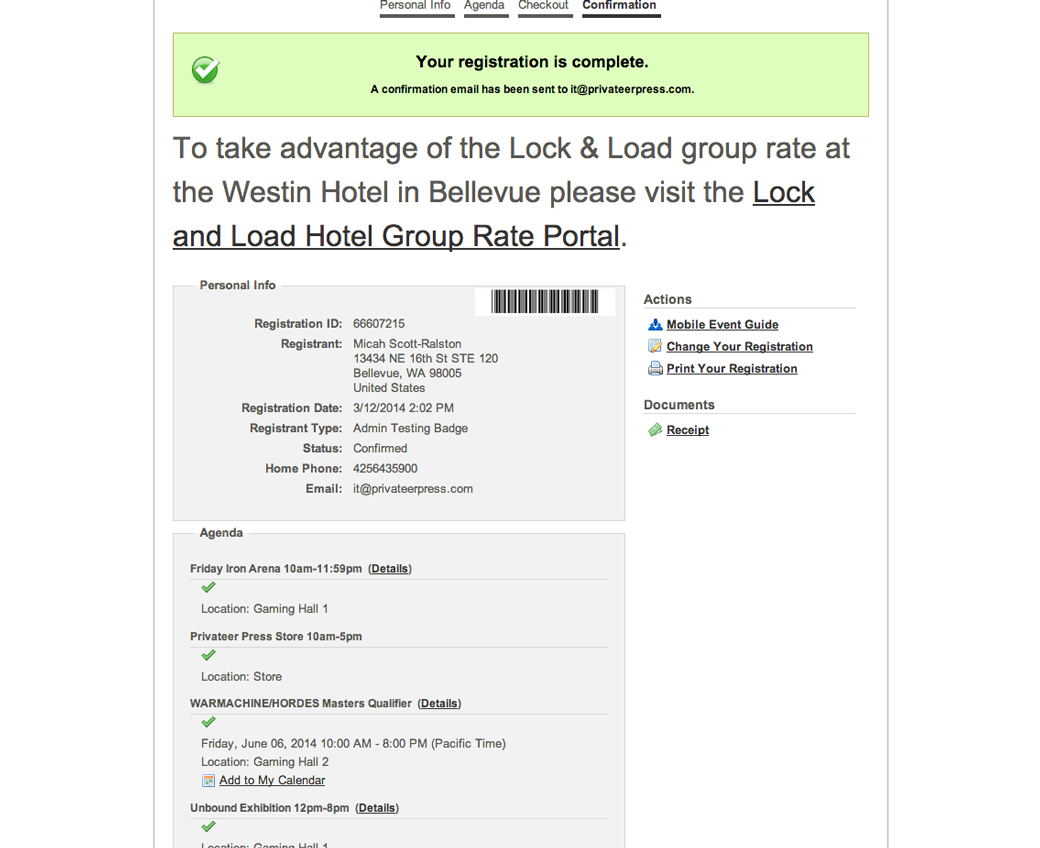
Task: Click the Change Your Registration notepad icon
Action: (x=655, y=346)
